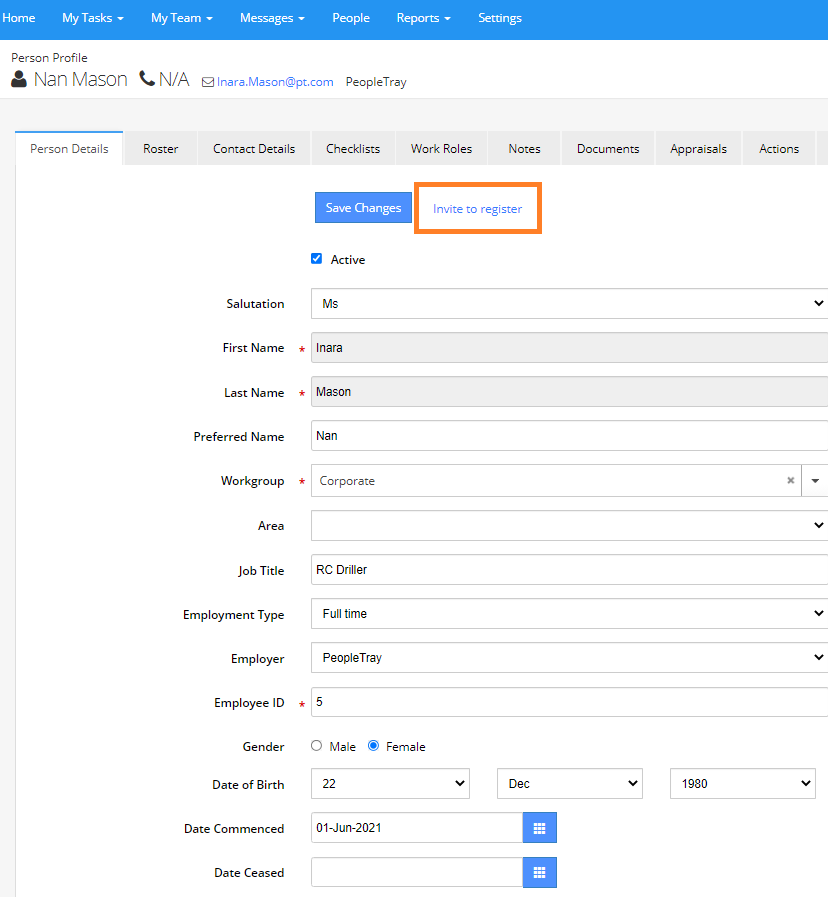
Task: Expand the Workgroup dropdown arrow
Action: point(814,481)
